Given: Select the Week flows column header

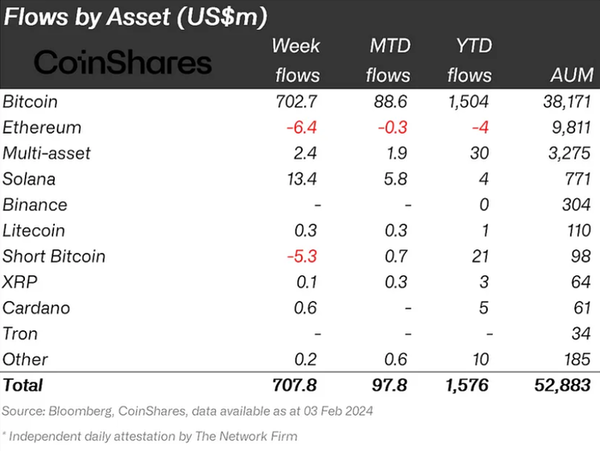Looking at the screenshot, I should pyautogui.click(x=295, y=60).
